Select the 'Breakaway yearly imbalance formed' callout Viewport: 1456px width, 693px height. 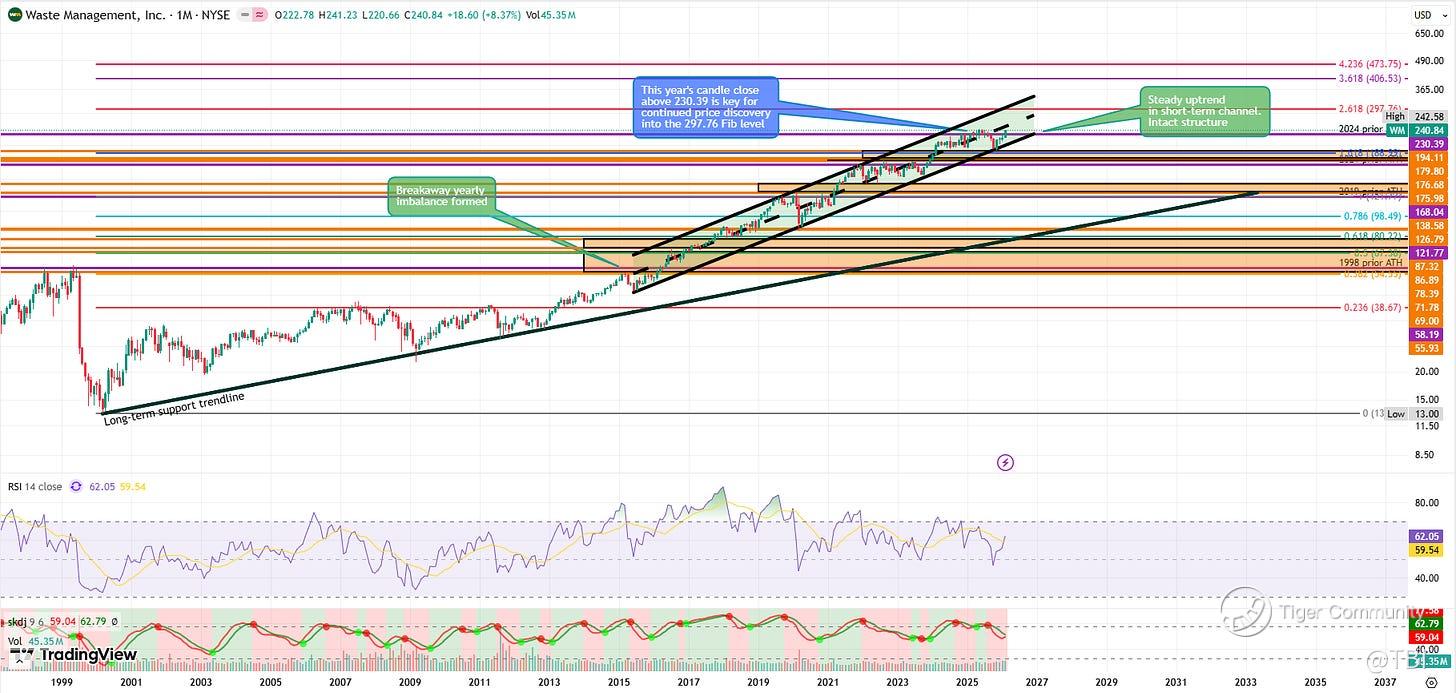pos(441,195)
